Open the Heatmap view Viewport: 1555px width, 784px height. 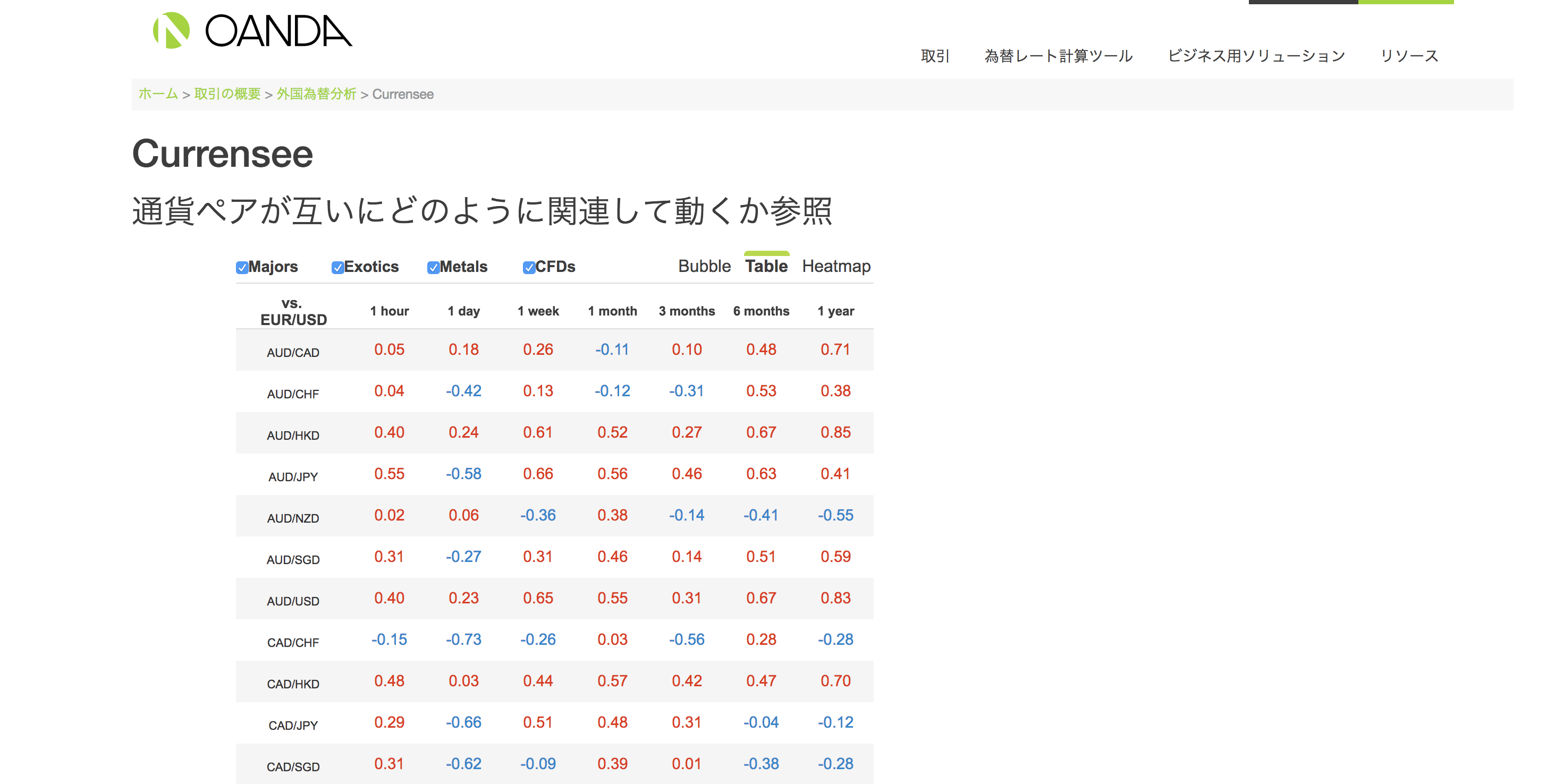coord(836,266)
